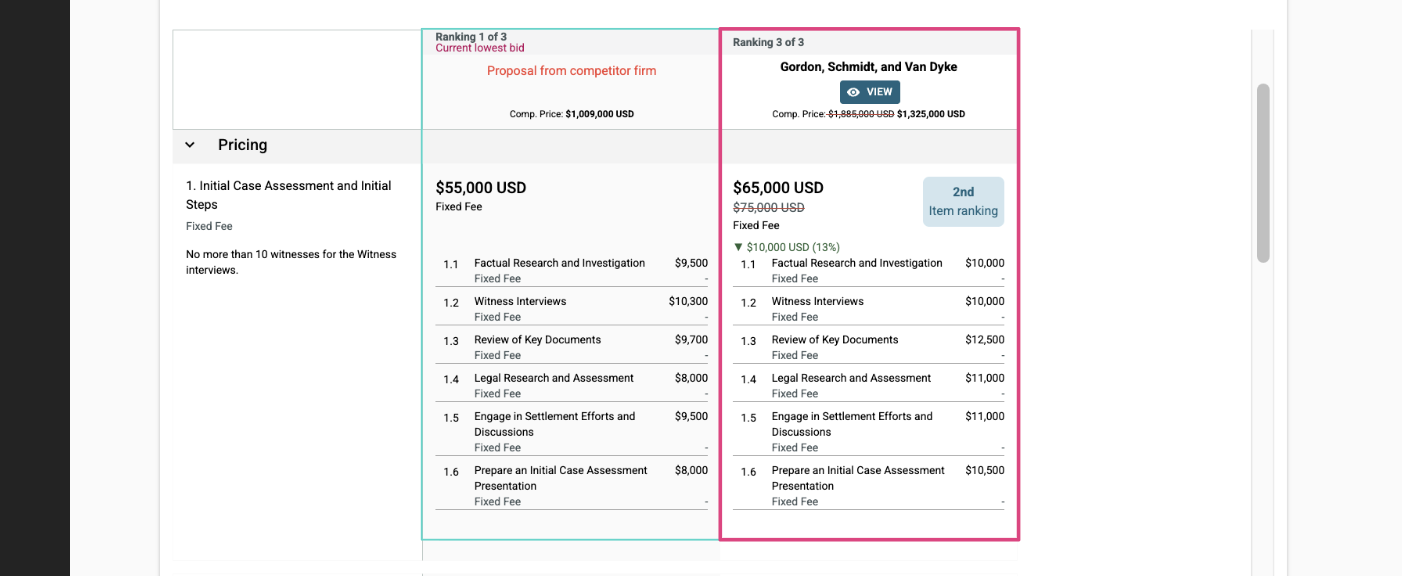Click Gordon's 1.6 Prepare Initial Case Assessment row
Screen dimensions: 1402x576
point(868,485)
